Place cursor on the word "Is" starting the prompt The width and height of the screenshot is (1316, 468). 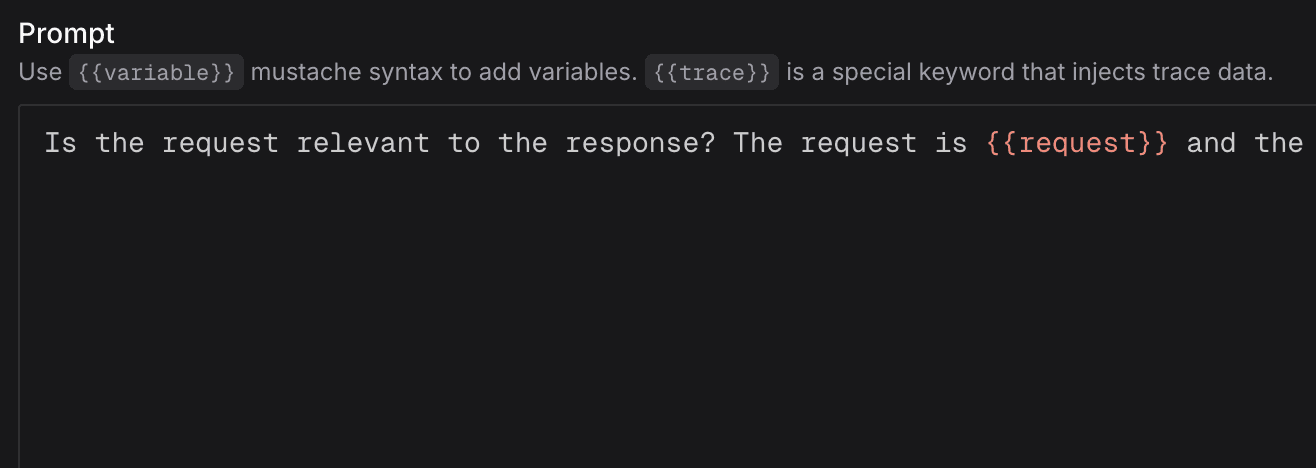tap(60, 143)
